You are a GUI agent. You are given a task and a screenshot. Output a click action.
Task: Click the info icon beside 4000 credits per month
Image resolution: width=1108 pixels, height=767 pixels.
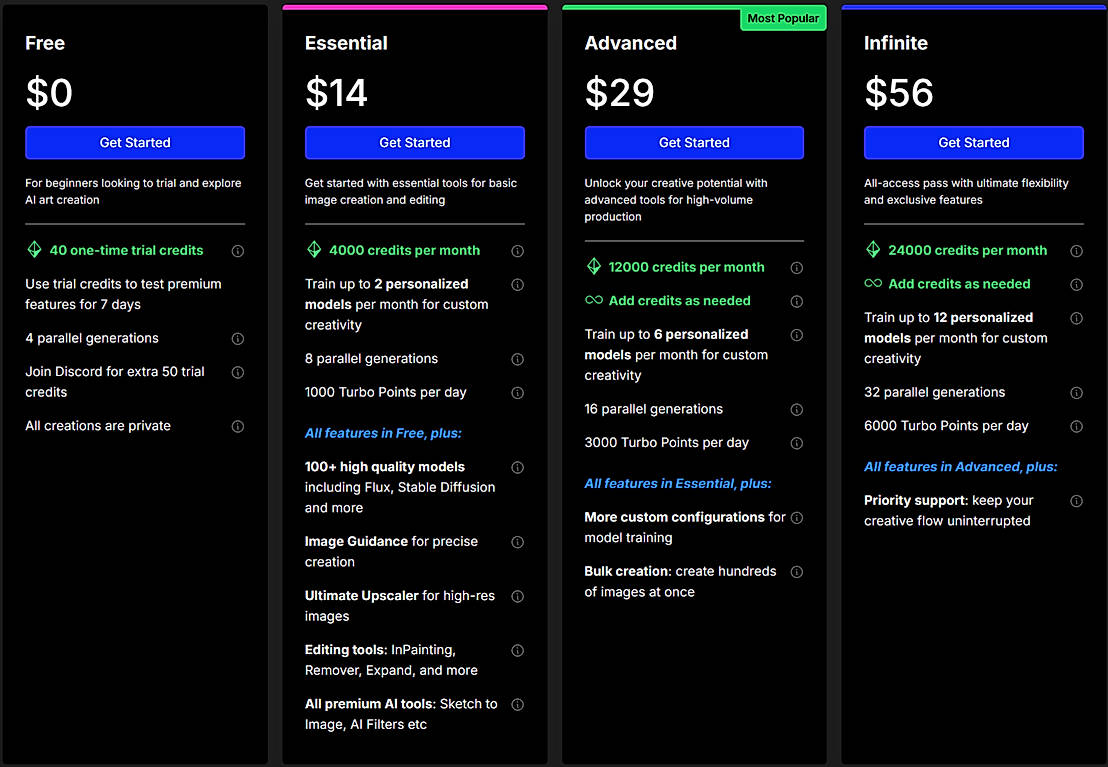click(517, 250)
